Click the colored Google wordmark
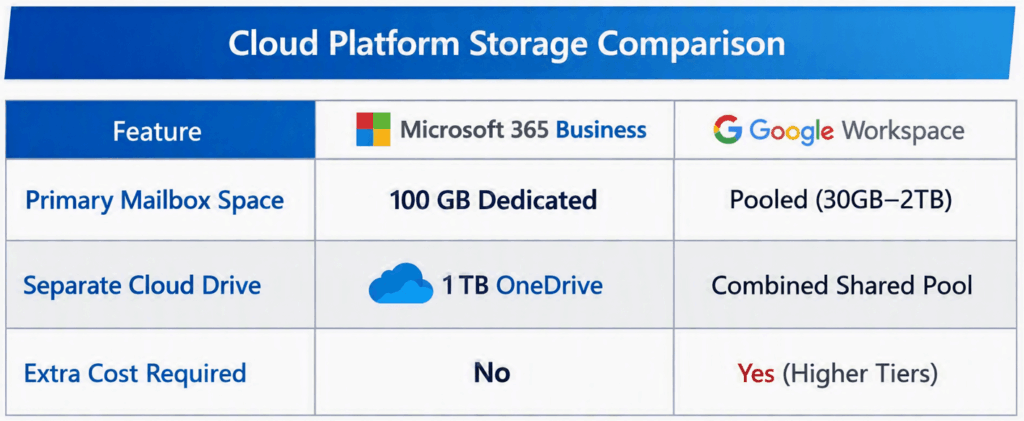1024x421 pixels. (792, 131)
